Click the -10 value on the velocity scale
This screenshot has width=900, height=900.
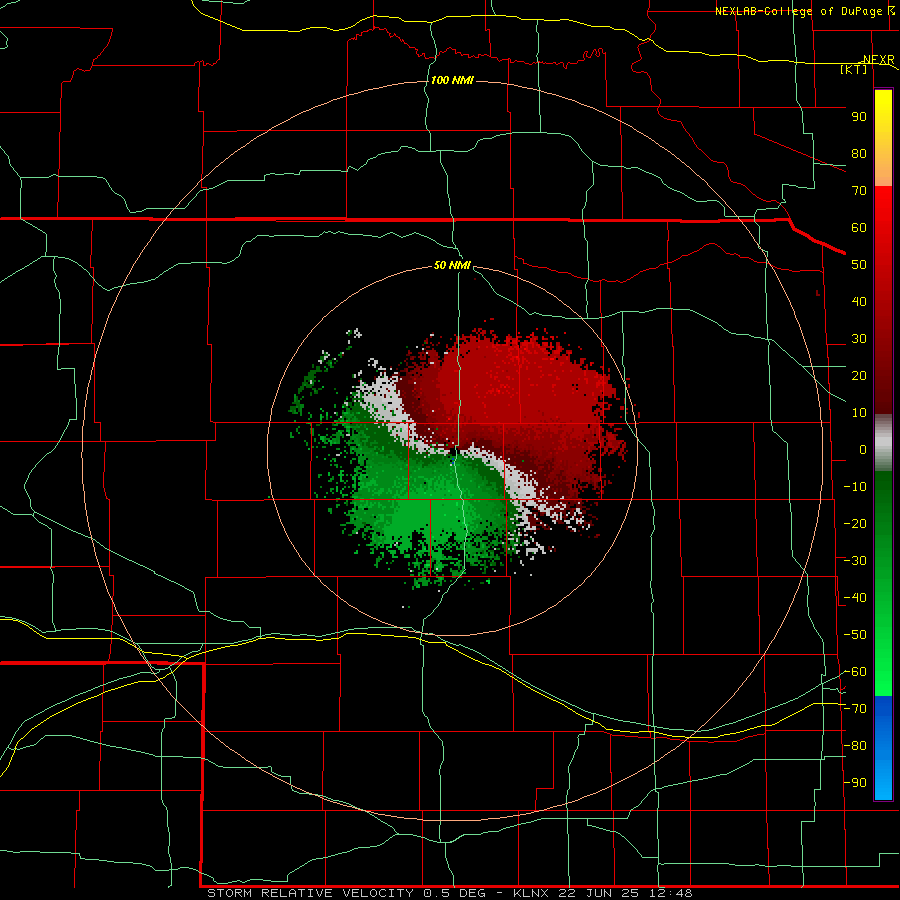[x=855, y=487]
